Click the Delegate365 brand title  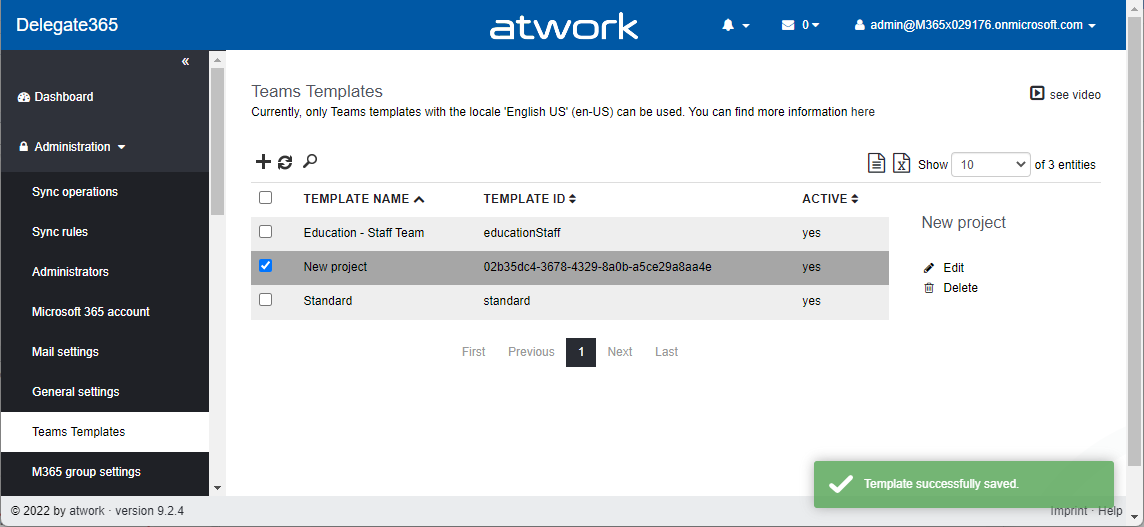point(67,25)
